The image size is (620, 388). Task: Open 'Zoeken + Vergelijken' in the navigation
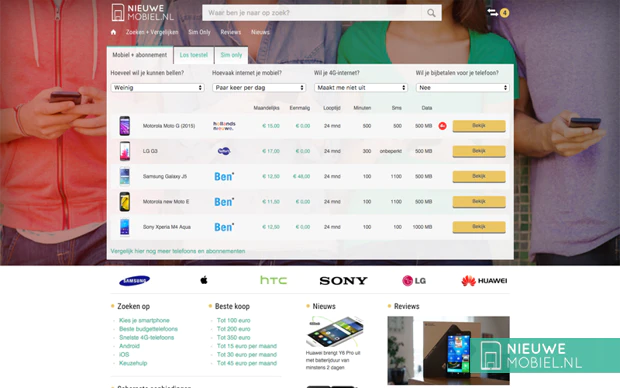(152, 32)
